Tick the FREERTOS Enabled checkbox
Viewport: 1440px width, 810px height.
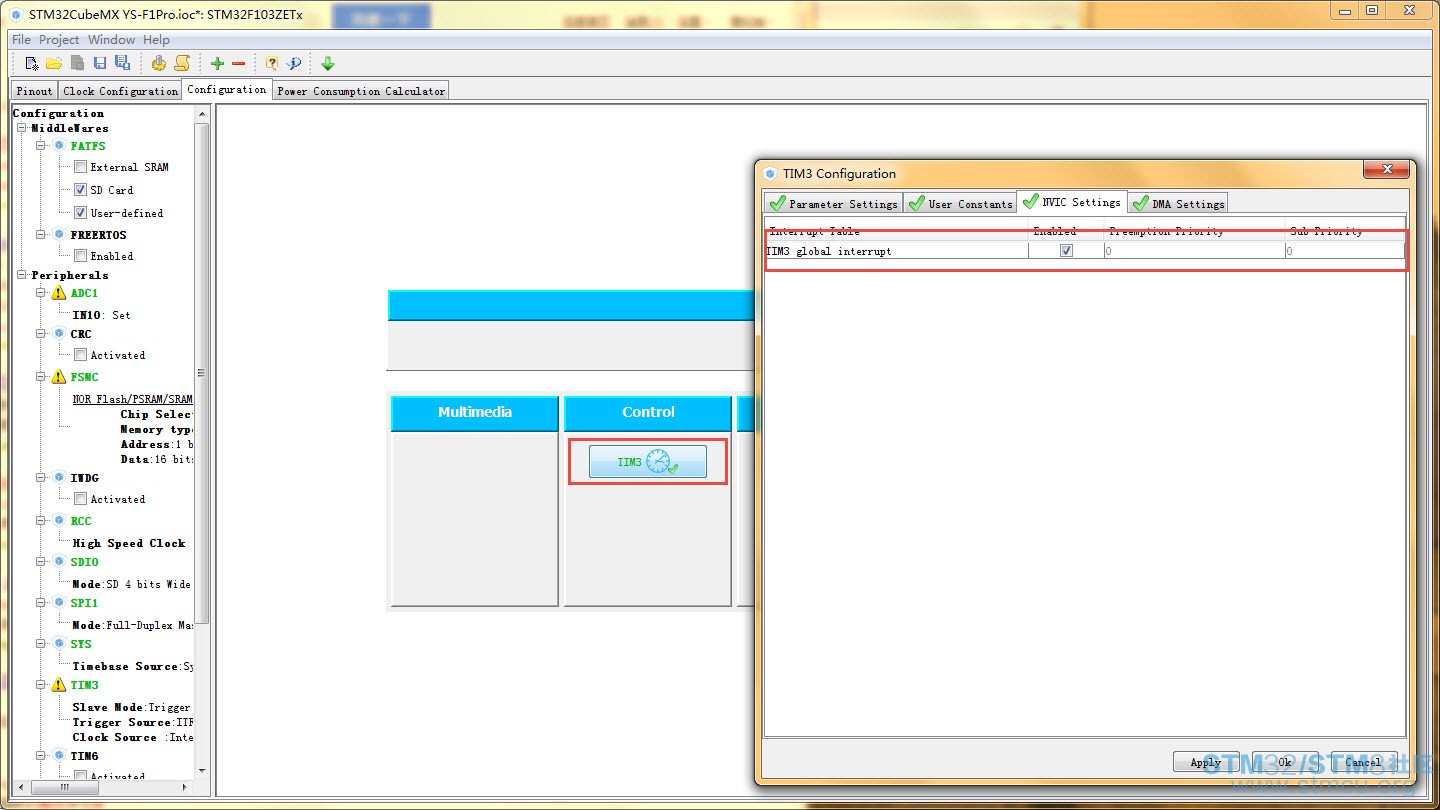coord(81,255)
